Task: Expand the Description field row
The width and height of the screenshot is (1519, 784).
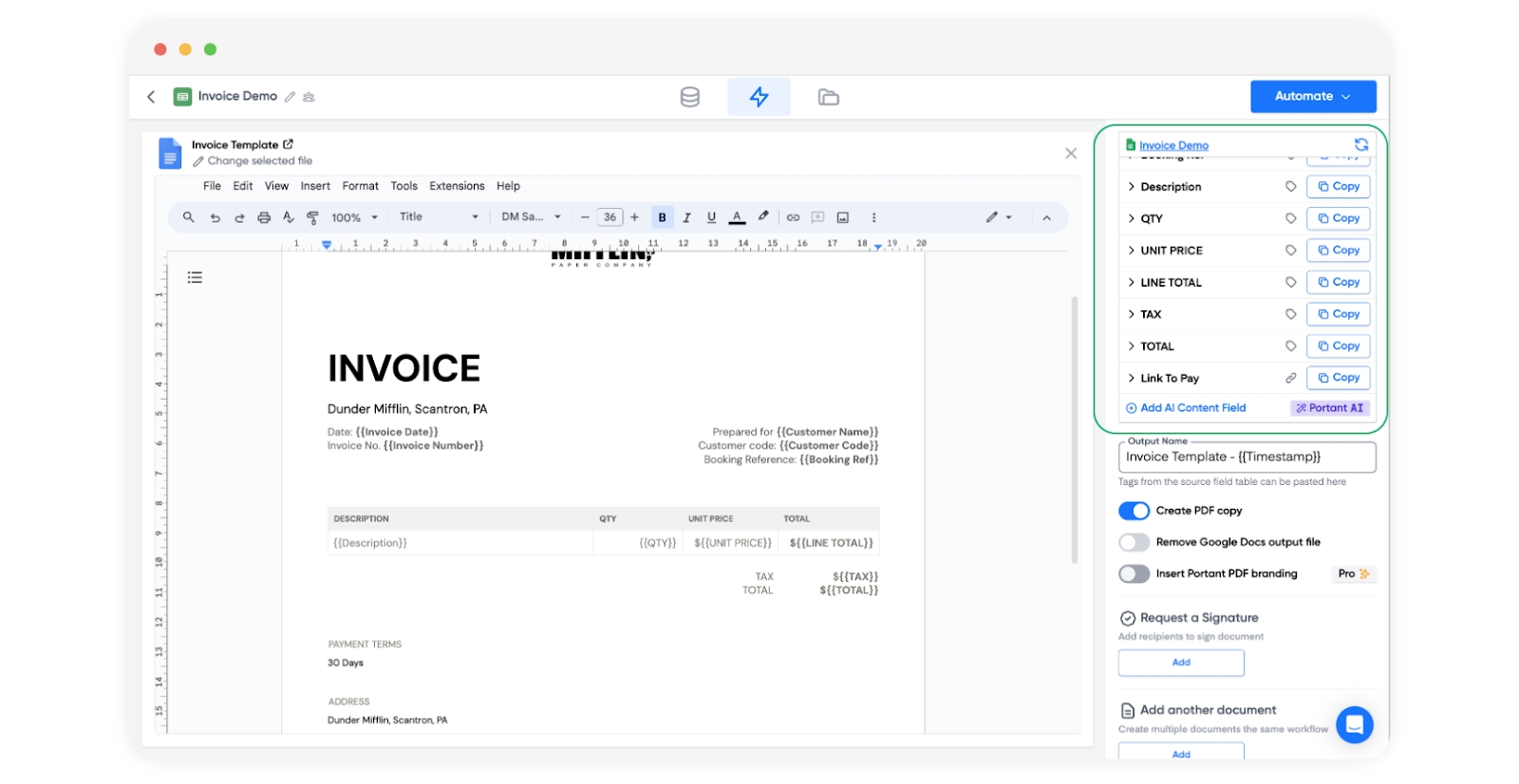Action: [x=1132, y=187]
